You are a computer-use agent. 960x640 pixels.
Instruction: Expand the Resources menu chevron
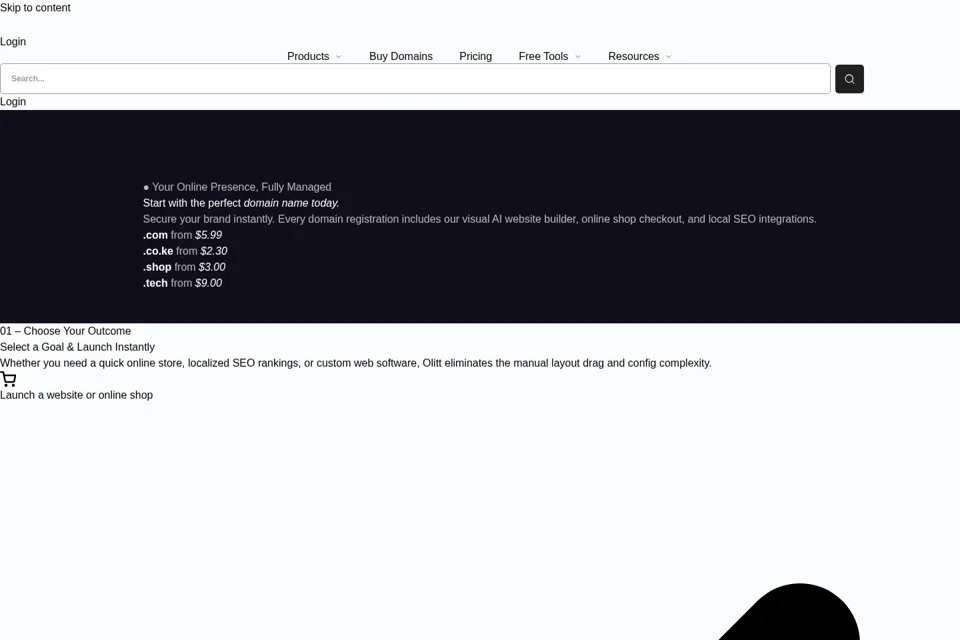click(x=669, y=56)
